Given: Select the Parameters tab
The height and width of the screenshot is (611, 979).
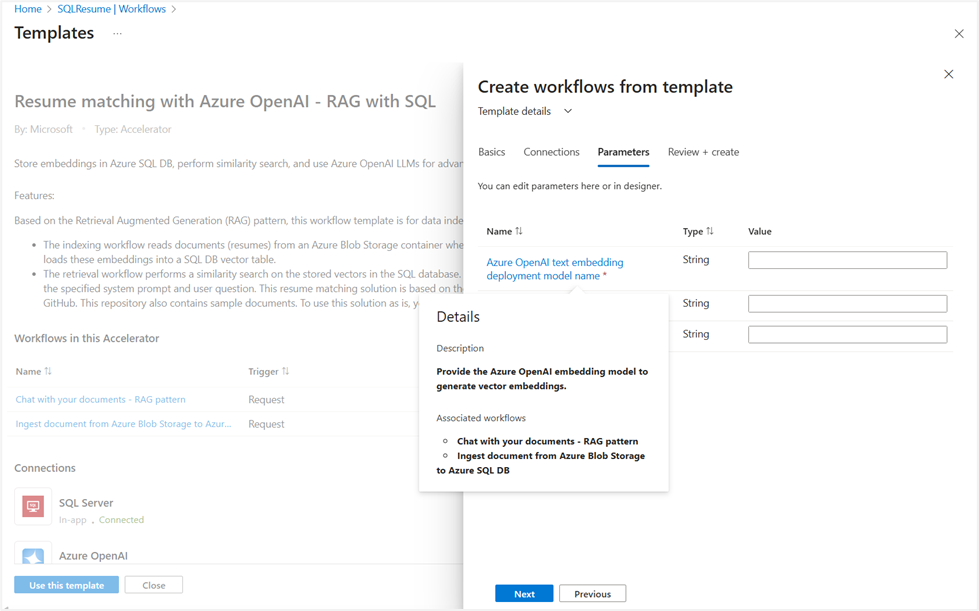Looking at the screenshot, I should 623,152.
